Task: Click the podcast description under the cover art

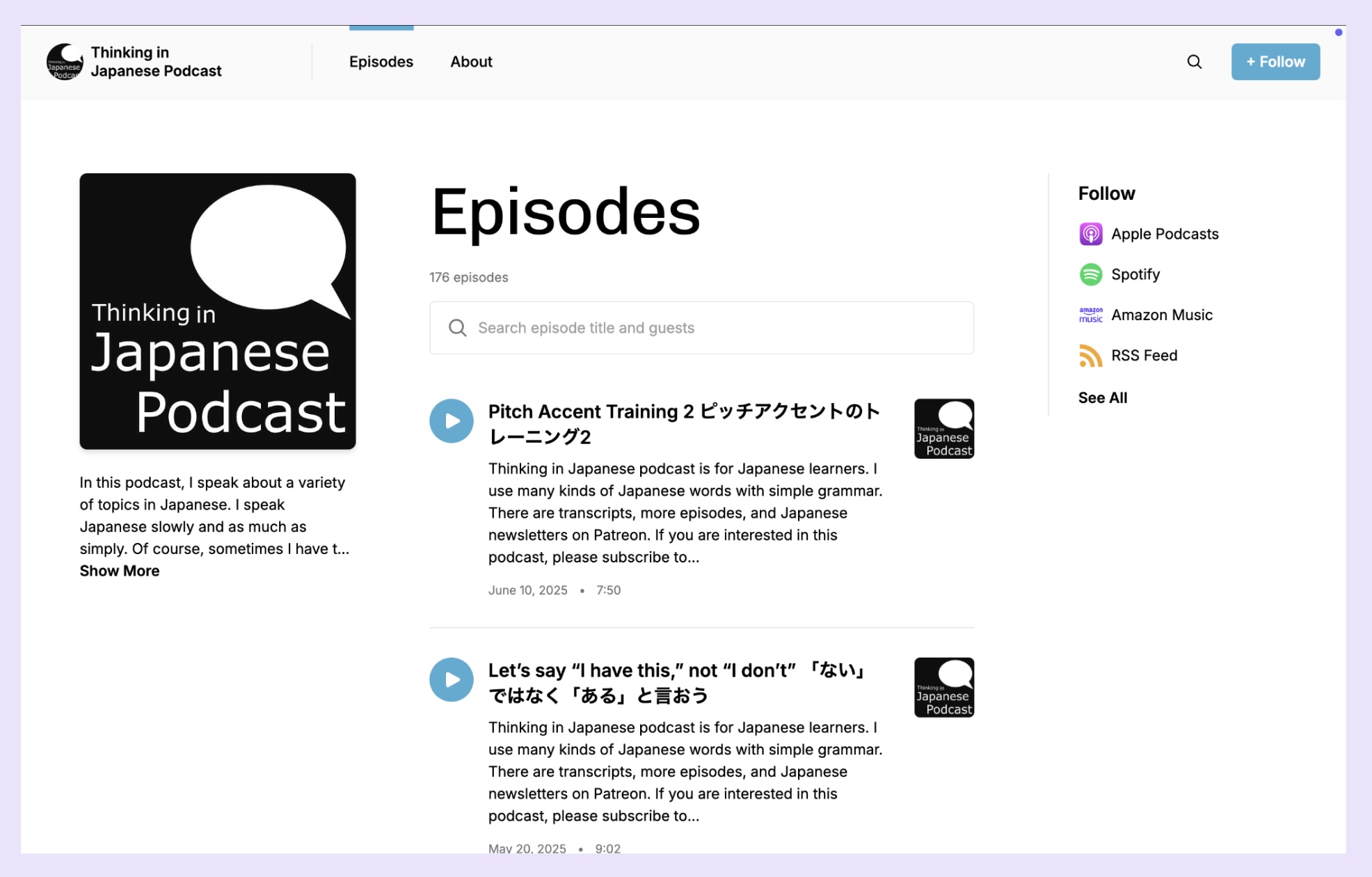Action: pos(214,516)
